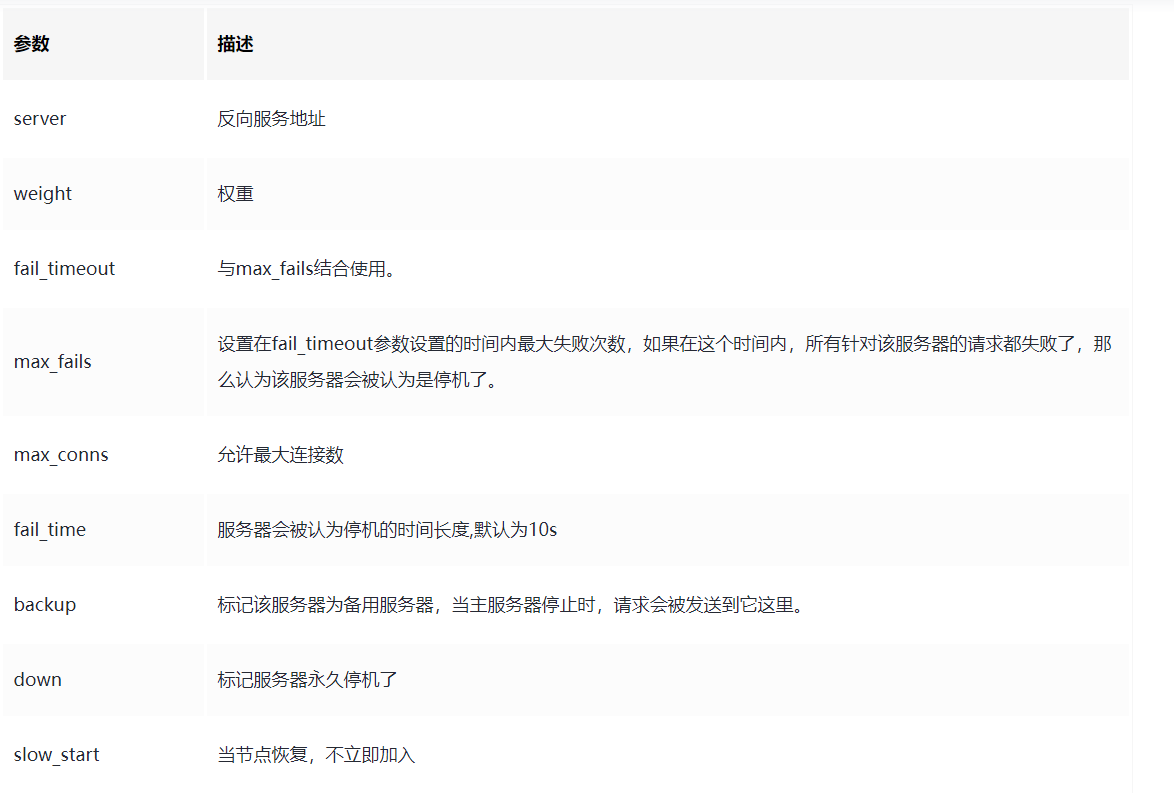Select the 'slow_start' parameter cell

click(x=103, y=754)
